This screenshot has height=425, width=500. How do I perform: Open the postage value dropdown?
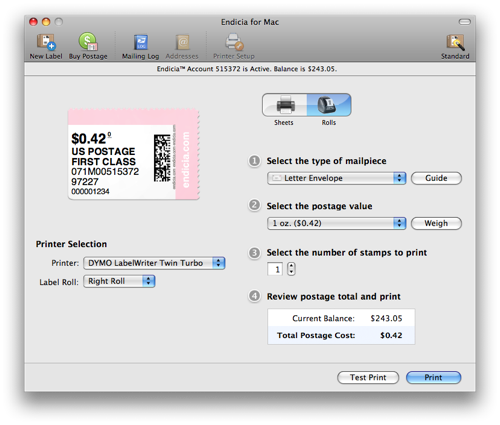click(x=336, y=223)
